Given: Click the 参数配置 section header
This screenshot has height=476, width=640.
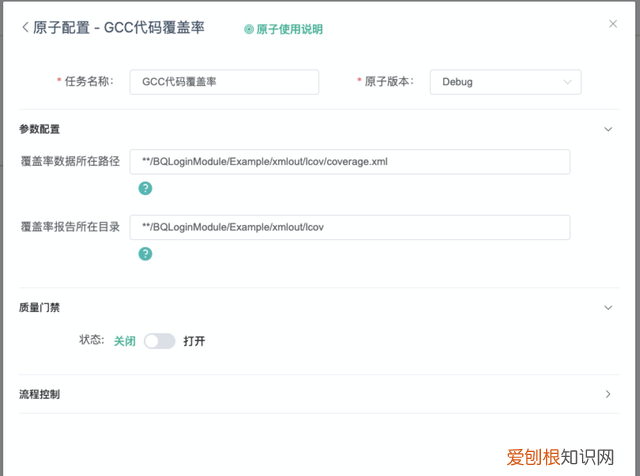Looking at the screenshot, I should pyautogui.click(x=41, y=129).
